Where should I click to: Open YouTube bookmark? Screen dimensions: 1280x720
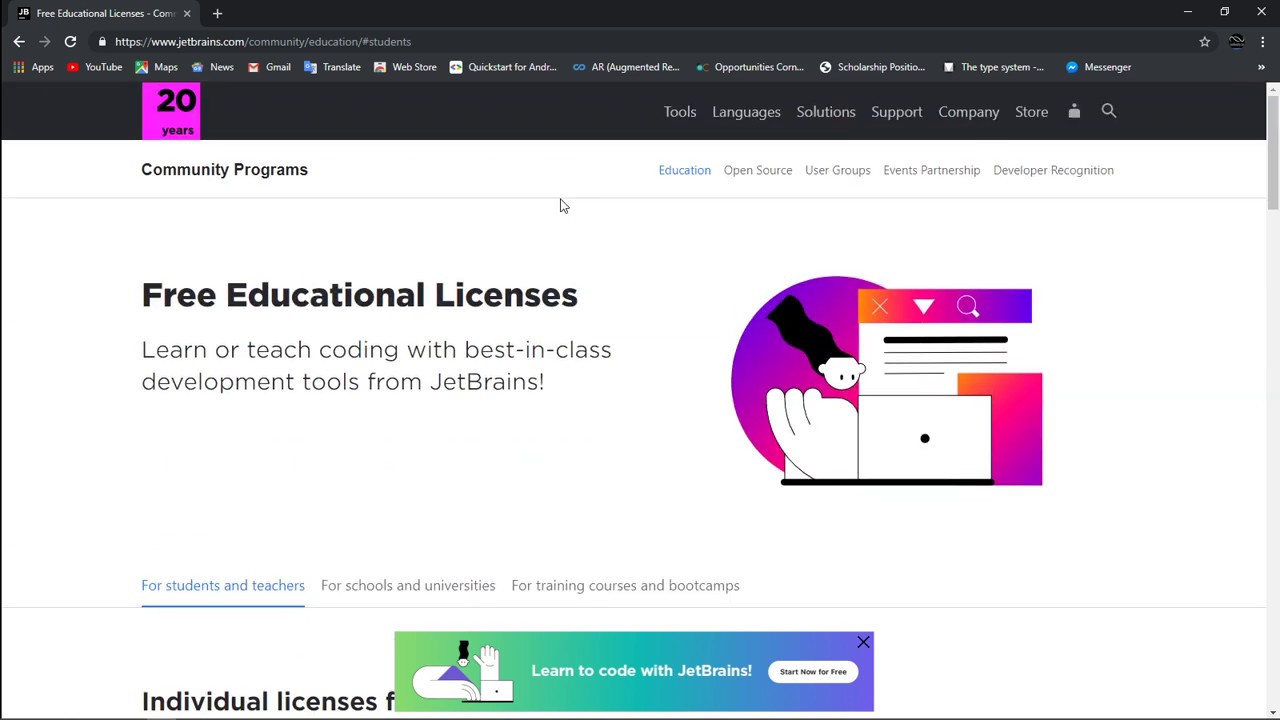click(94, 67)
